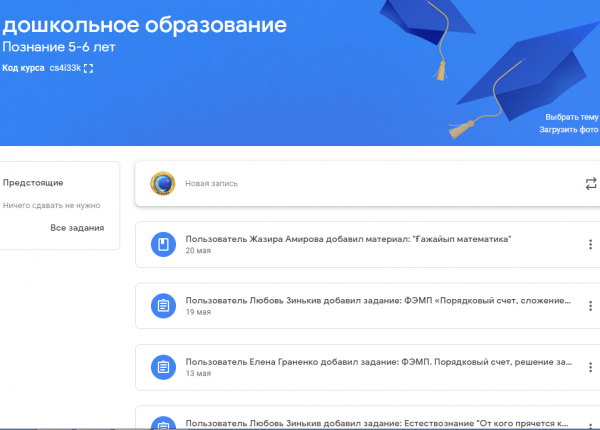Click the Выбрать тему link
The image size is (600, 430).
click(571, 117)
